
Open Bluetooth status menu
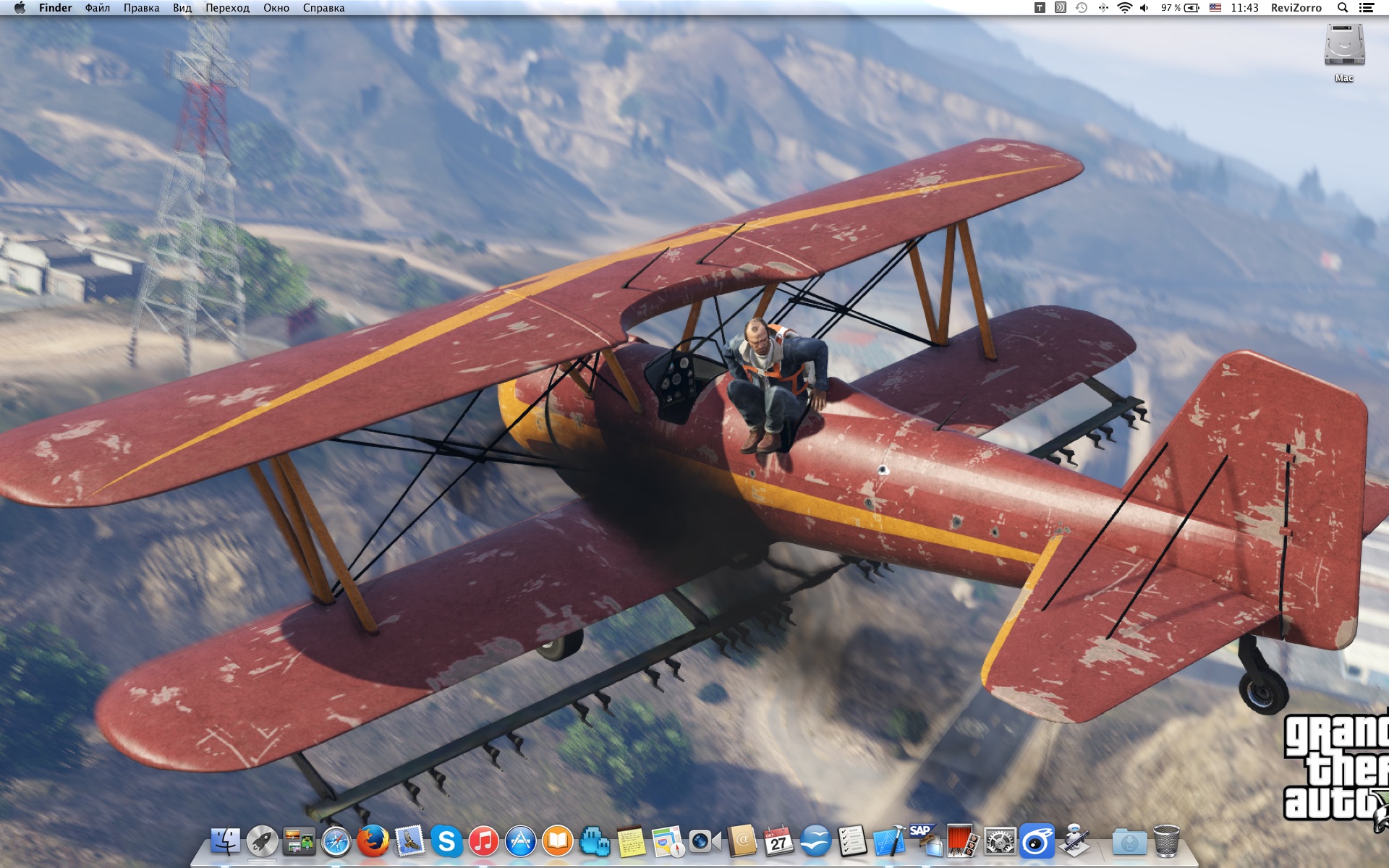coord(1103,8)
